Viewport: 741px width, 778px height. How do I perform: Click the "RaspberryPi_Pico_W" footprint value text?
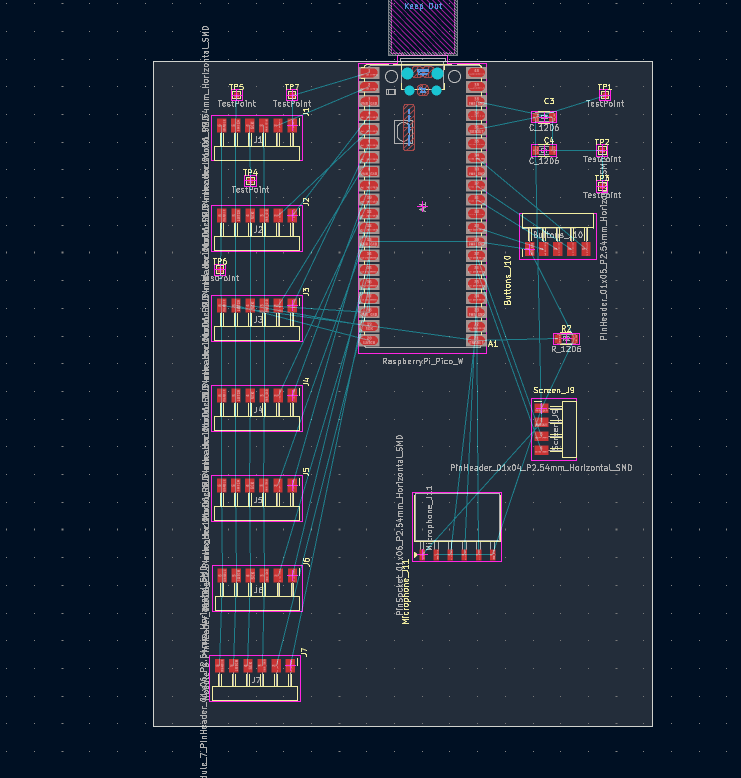(x=423, y=361)
